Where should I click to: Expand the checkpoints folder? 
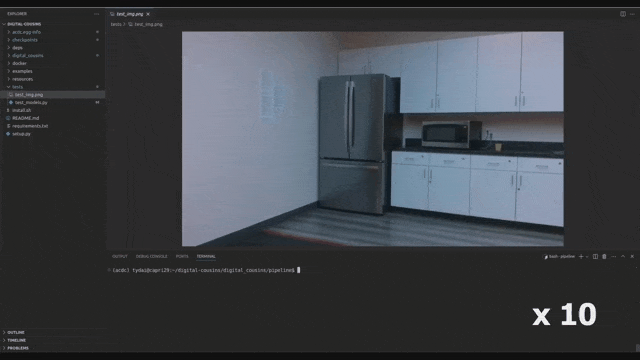[x=24, y=40]
